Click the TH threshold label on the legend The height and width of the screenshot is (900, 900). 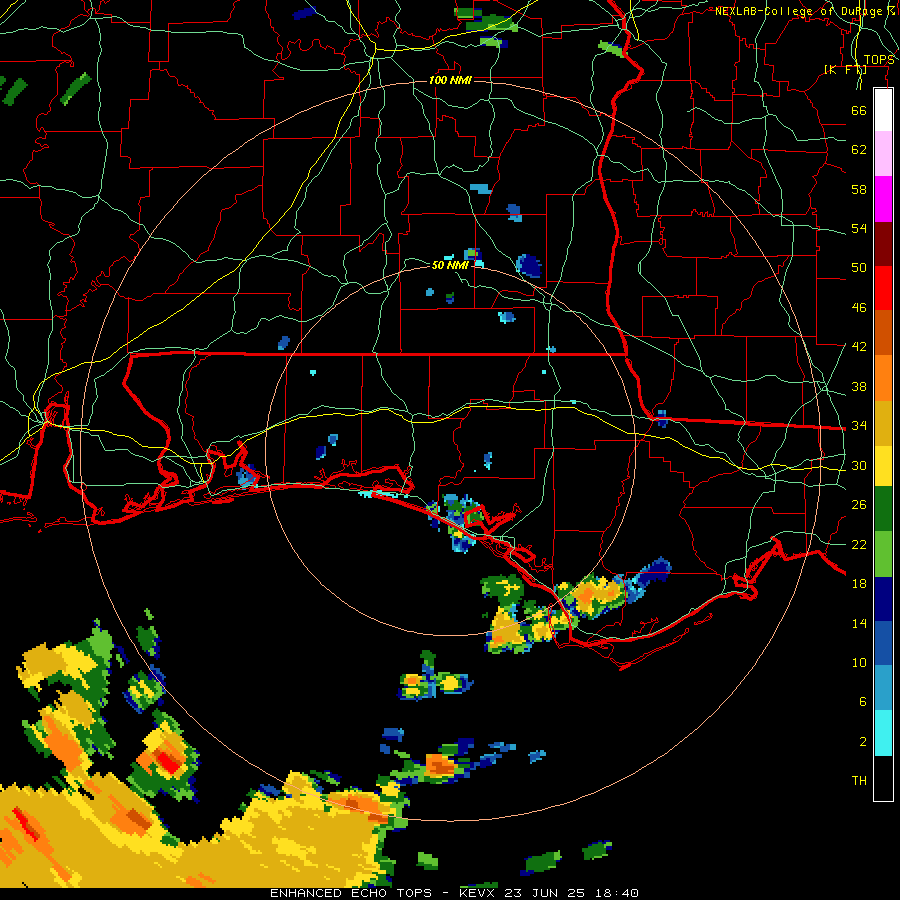point(859,781)
